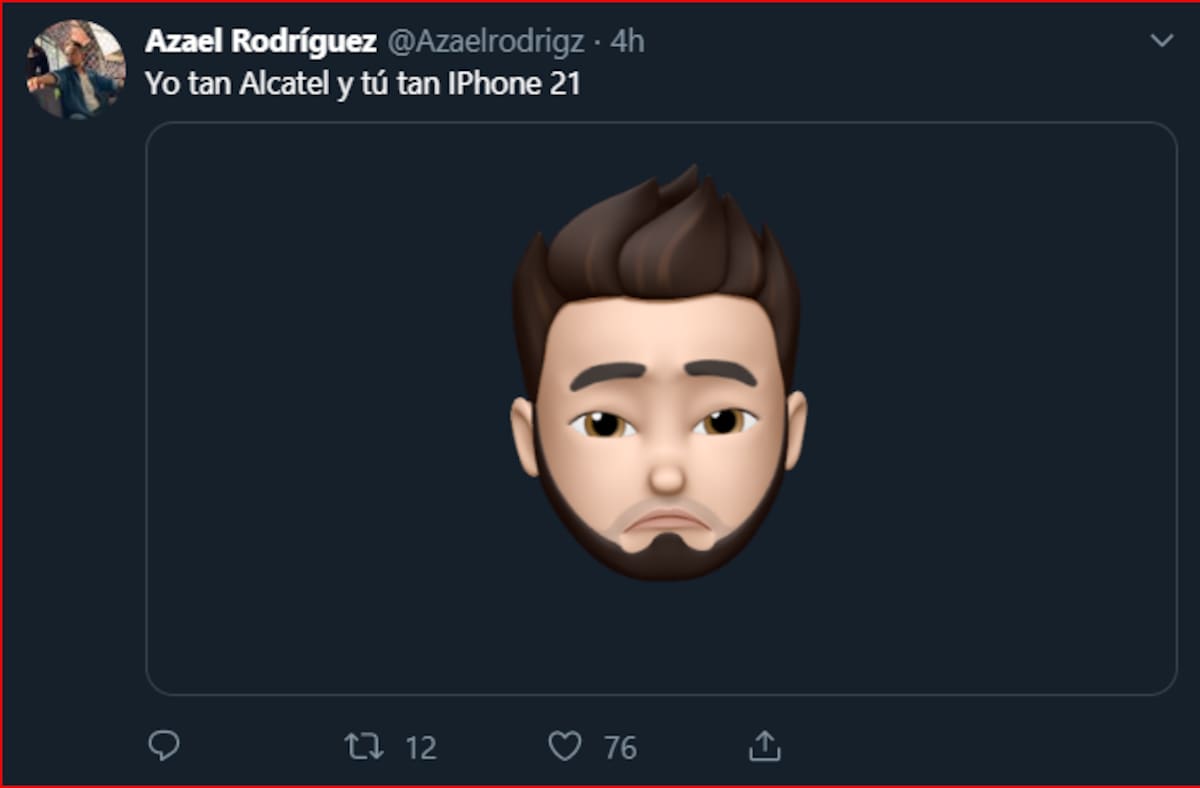The width and height of the screenshot is (1200, 788).
Task: Expand the tweet options chevron menu
Action: (1162, 41)
